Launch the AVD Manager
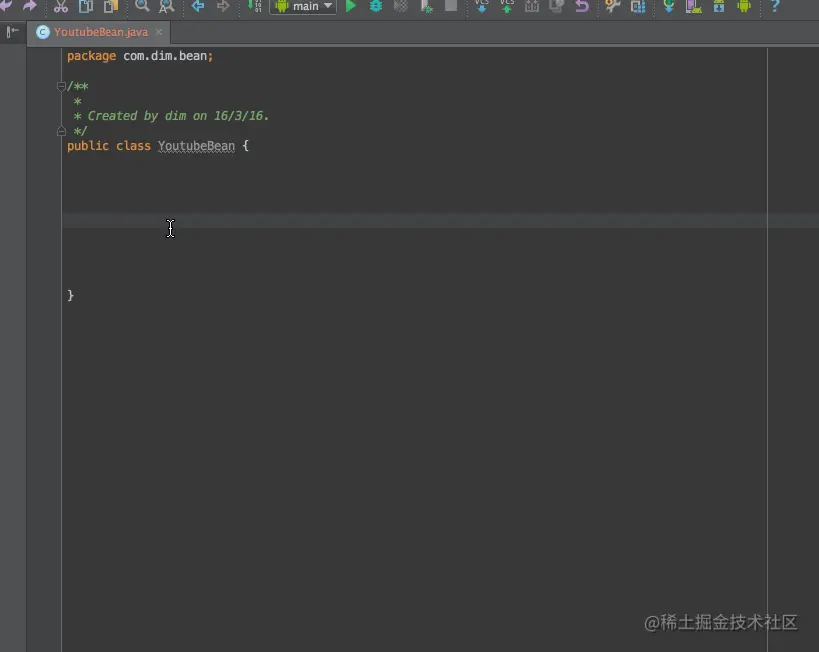819x652 pixels. [692, 7]
